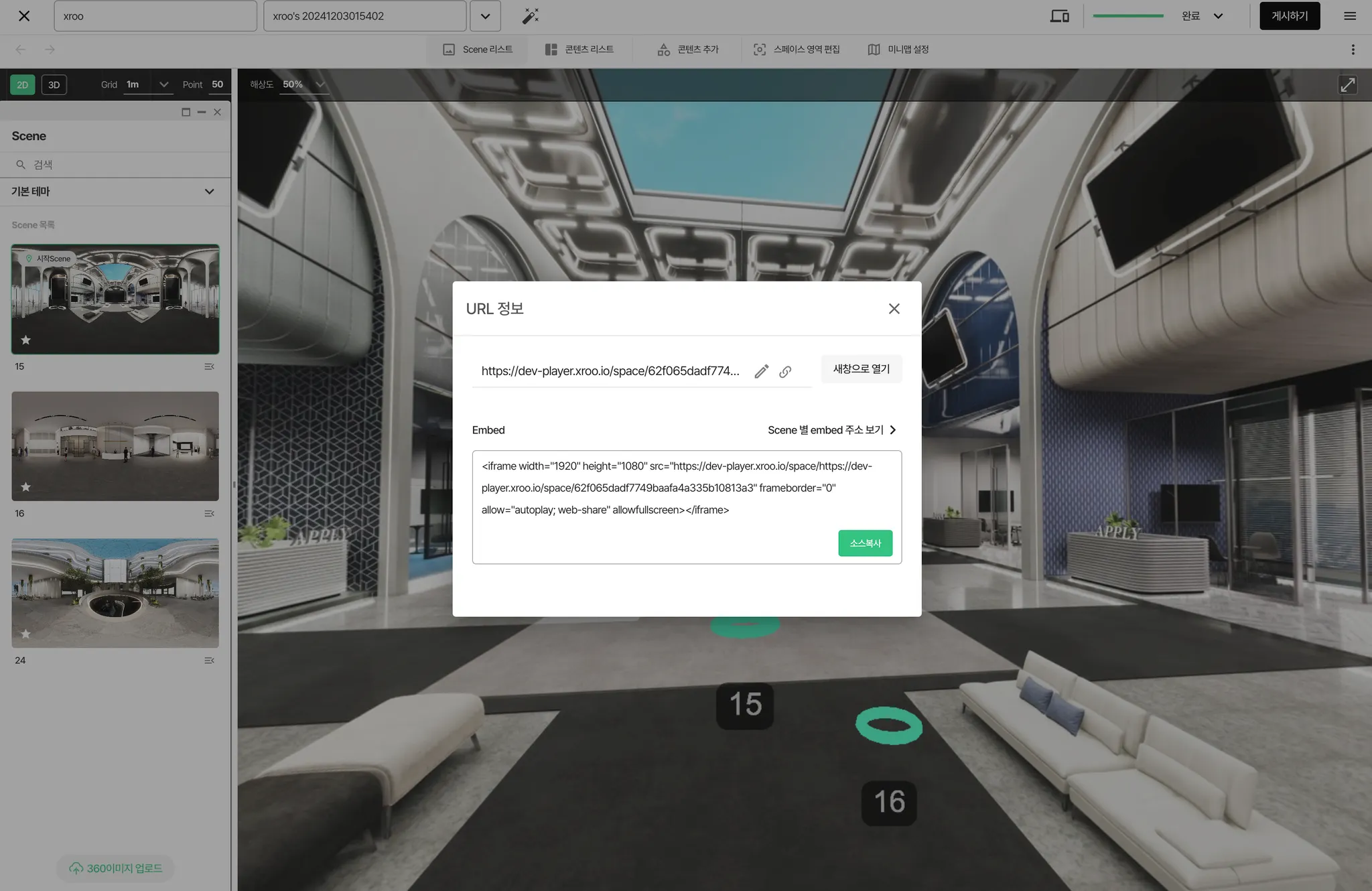Switch to the 2D view mode
This screenshot has height=891, width=1372.
(22, 85)
